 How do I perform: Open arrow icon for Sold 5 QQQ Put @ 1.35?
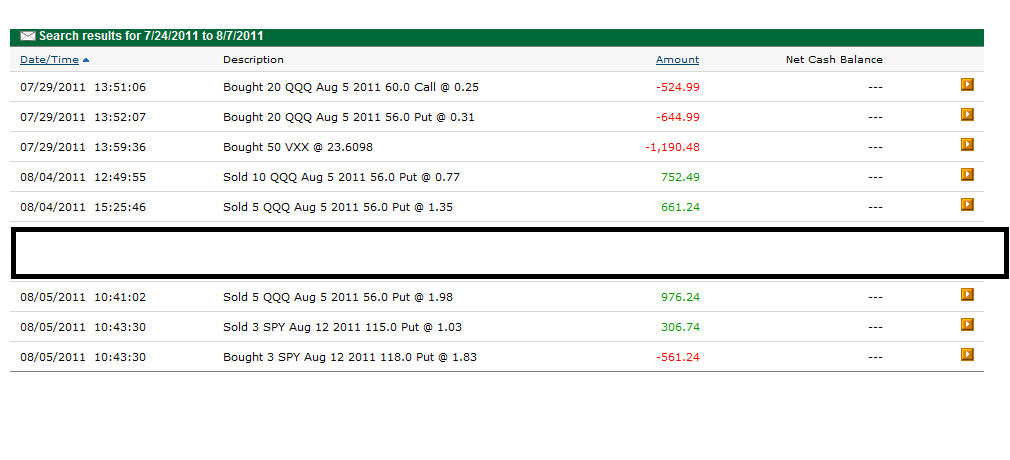tap(967, 204)
